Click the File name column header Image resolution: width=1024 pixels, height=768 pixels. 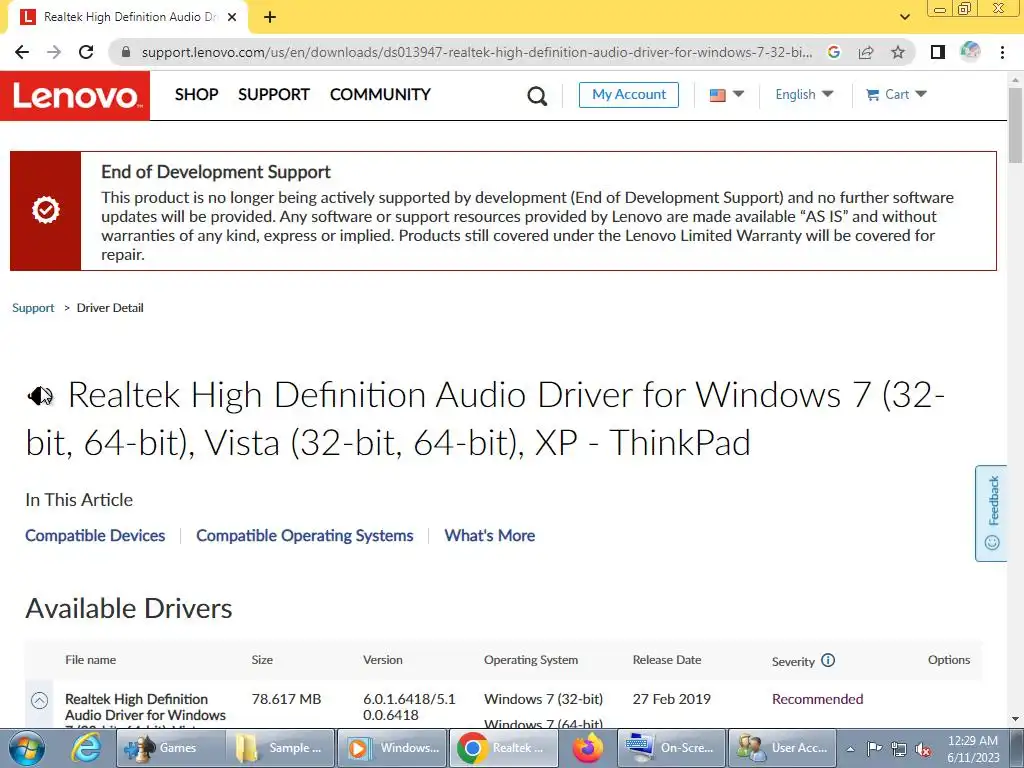(91, 660)
